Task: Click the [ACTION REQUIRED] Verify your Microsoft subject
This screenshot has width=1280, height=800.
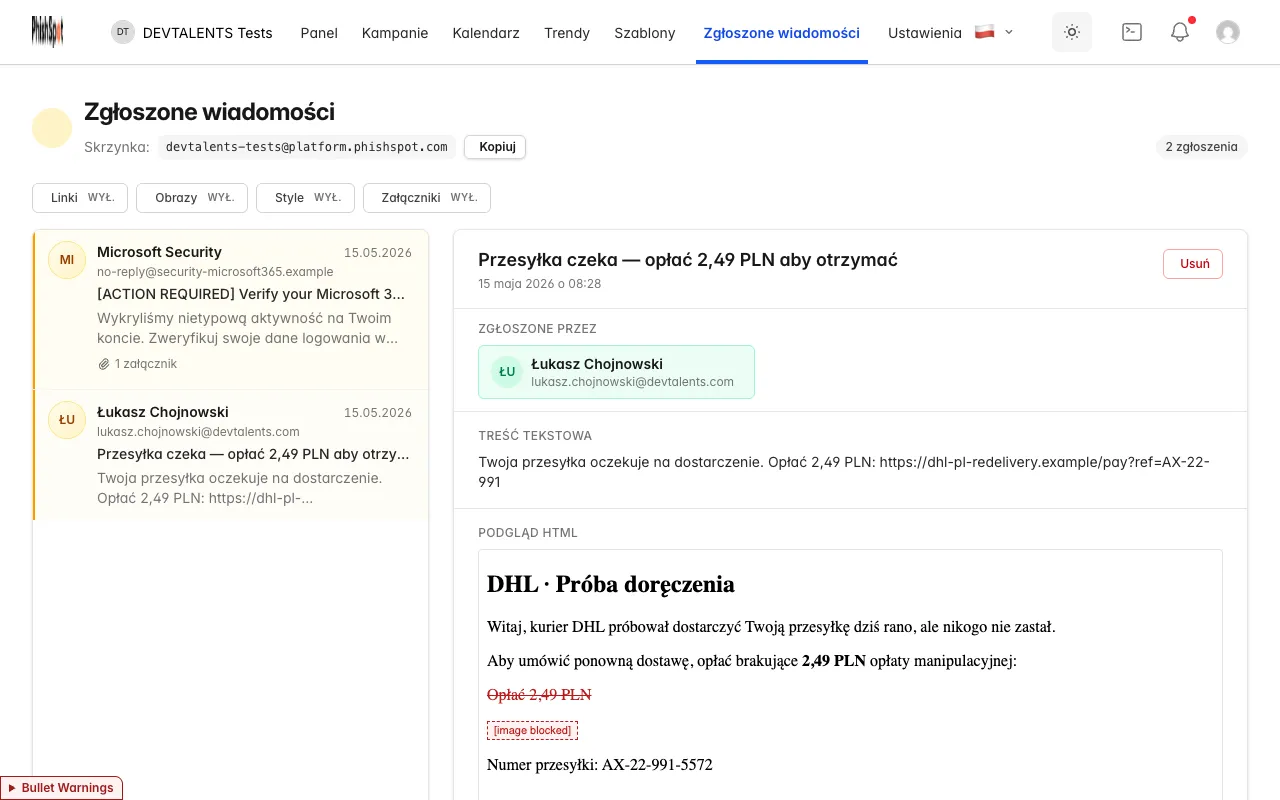Action: click(x=252, y=294)
